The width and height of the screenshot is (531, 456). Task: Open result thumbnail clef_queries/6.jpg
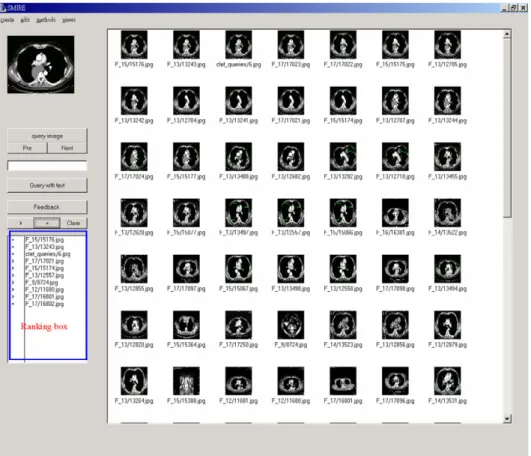(x=238, y=45)
